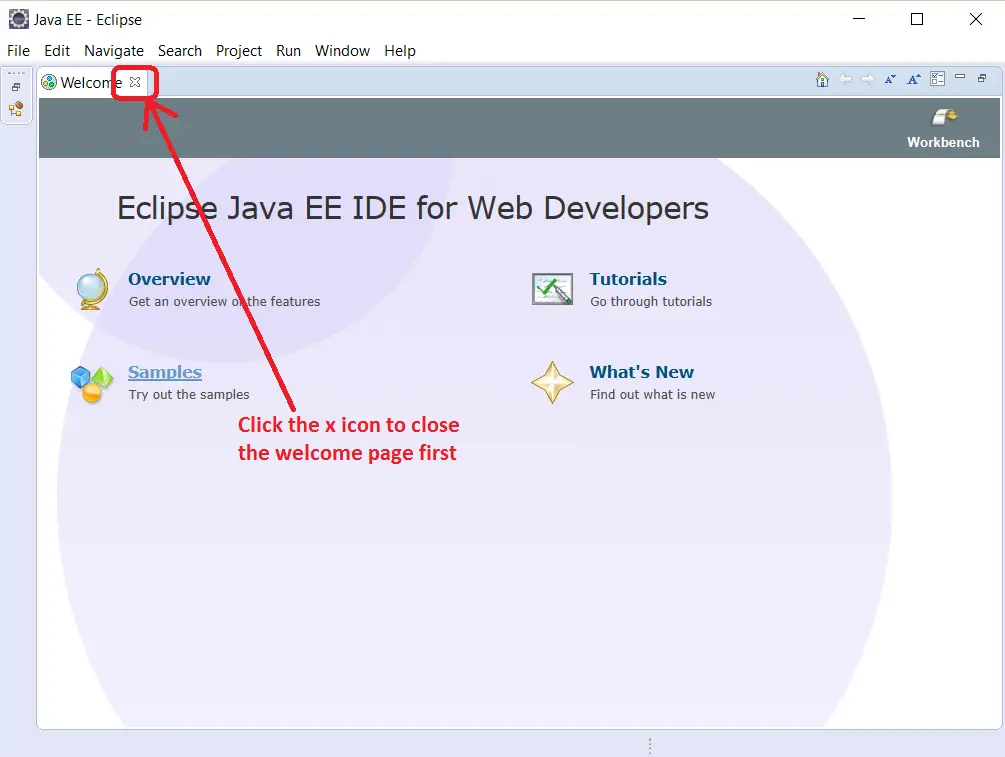The height and width of the screenshot is (757, 1005).
Task: Click the Workbench label
Action: coord(943,142)
